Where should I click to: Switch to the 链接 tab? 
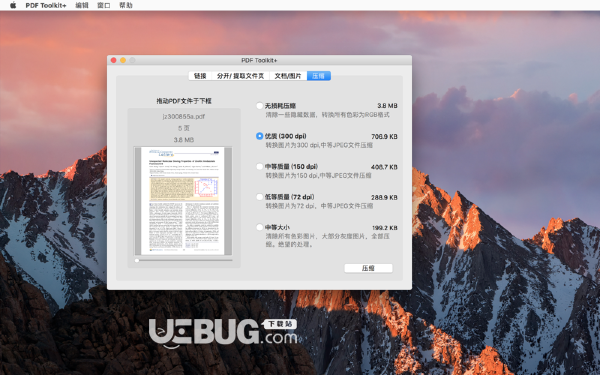click(200, 76)
